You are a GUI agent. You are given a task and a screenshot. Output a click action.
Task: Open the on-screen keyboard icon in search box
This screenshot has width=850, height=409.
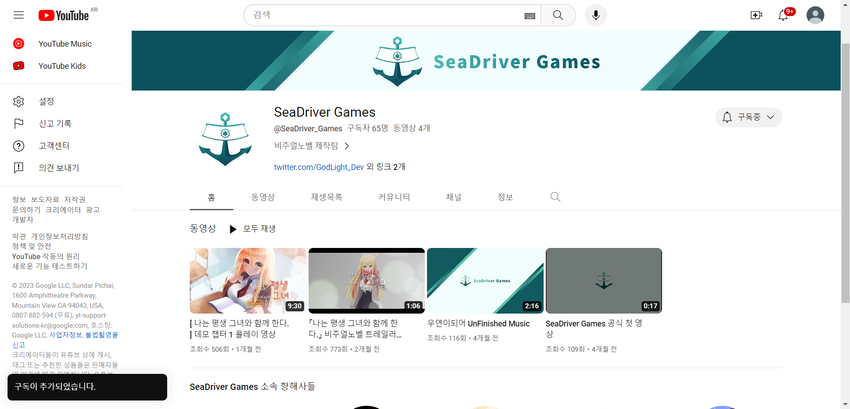click(x=530, y=16)
